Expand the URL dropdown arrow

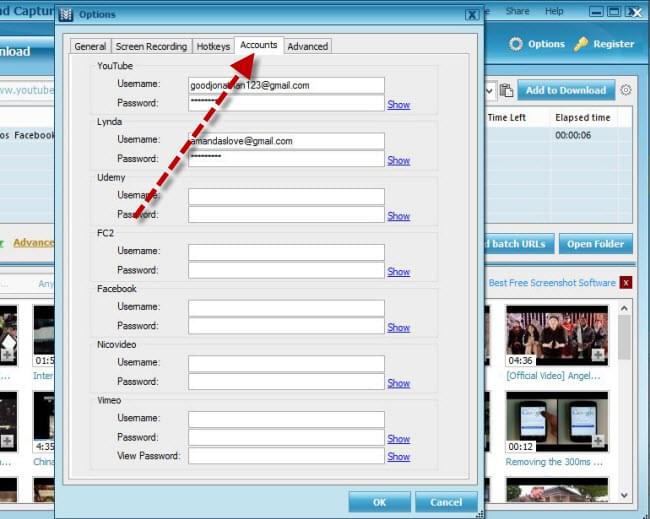[490, 90]
